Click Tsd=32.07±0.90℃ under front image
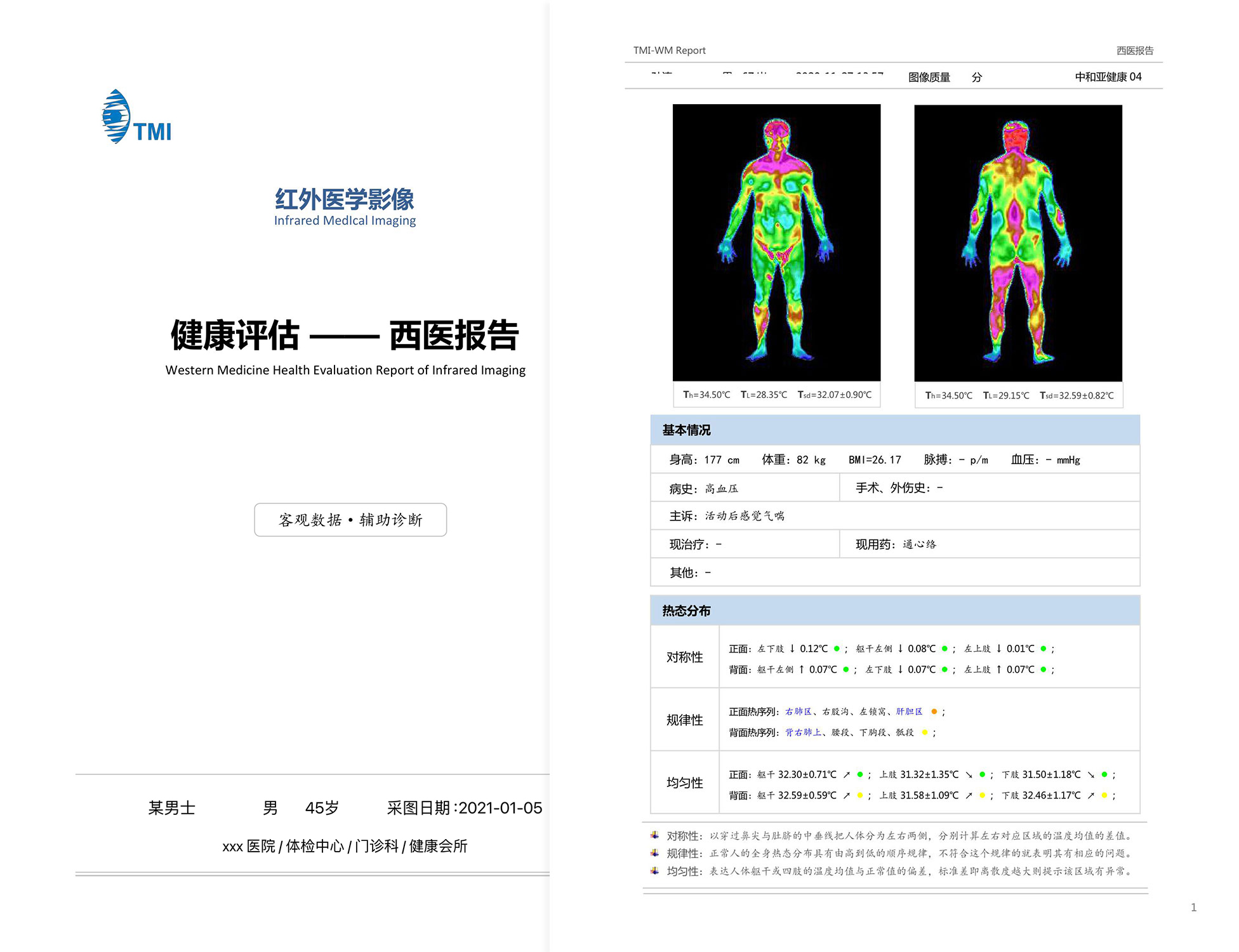1239x952 pixels. 835,395
